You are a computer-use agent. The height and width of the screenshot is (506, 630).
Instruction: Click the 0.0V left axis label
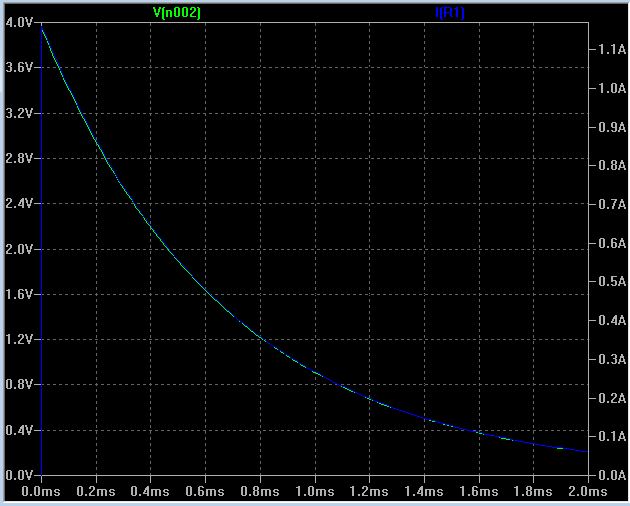(19, 475)
